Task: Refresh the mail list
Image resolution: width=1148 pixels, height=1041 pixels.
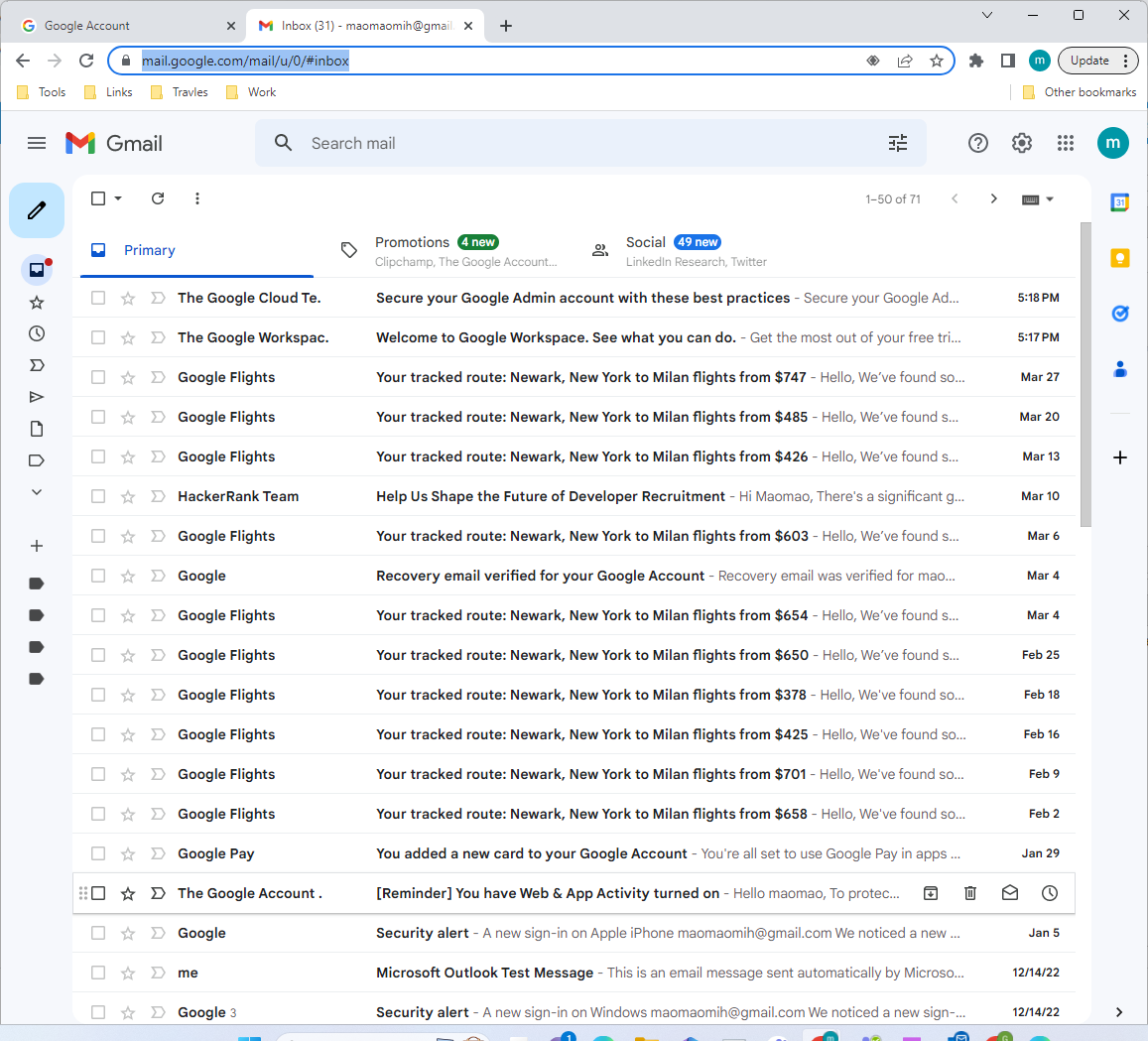Action: point(158,198)
